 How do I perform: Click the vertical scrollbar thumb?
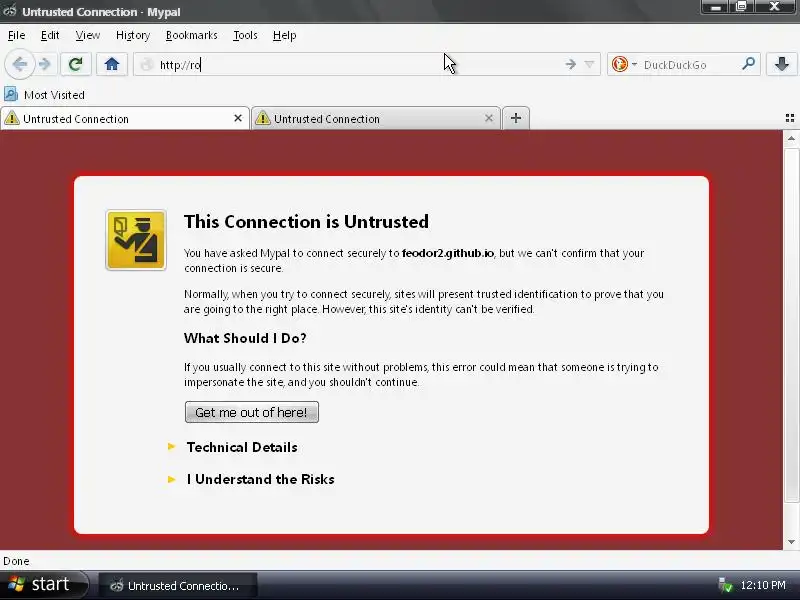coord(791,325)
